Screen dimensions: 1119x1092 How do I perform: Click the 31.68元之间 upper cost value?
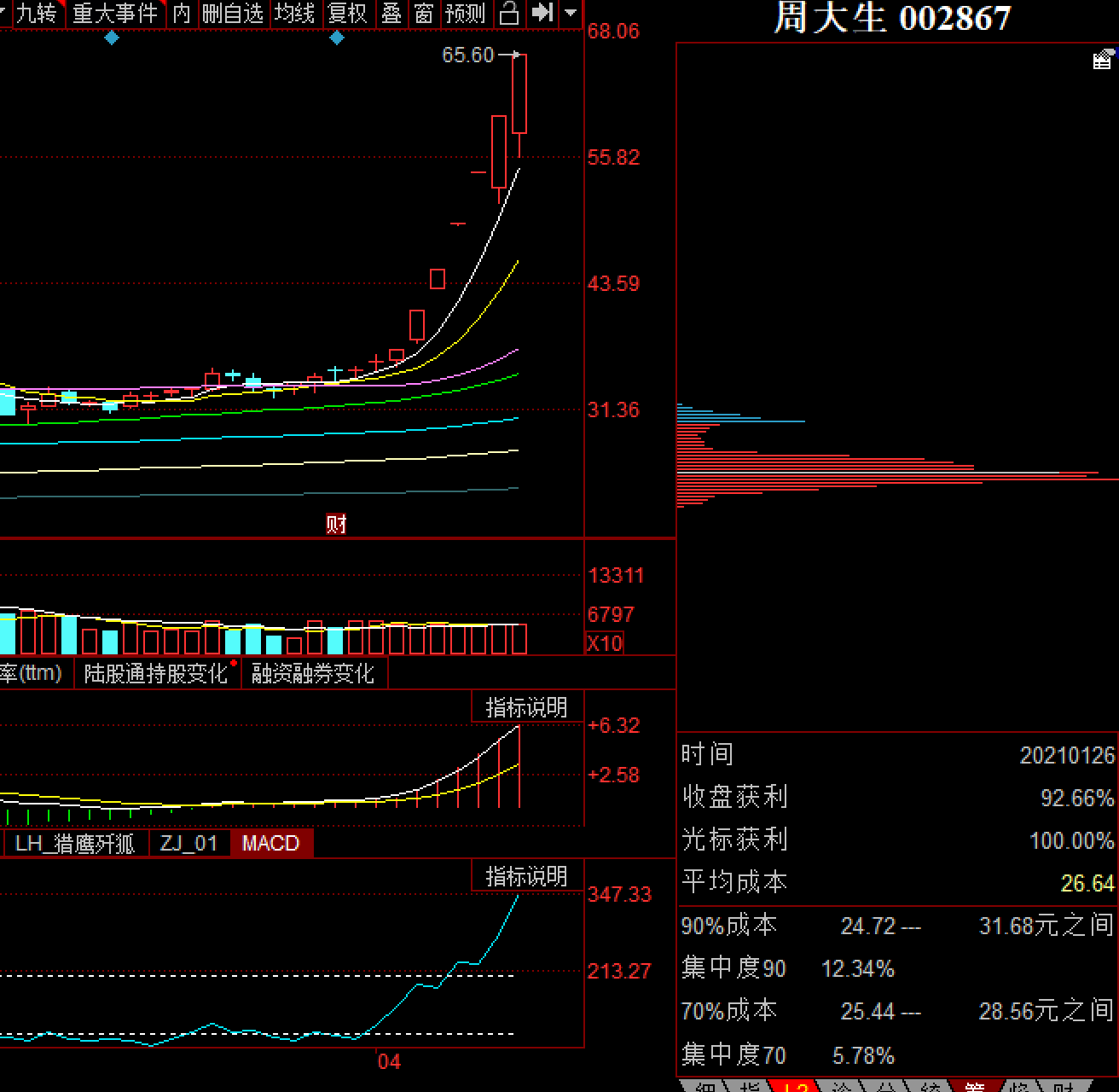[1047, 926]
